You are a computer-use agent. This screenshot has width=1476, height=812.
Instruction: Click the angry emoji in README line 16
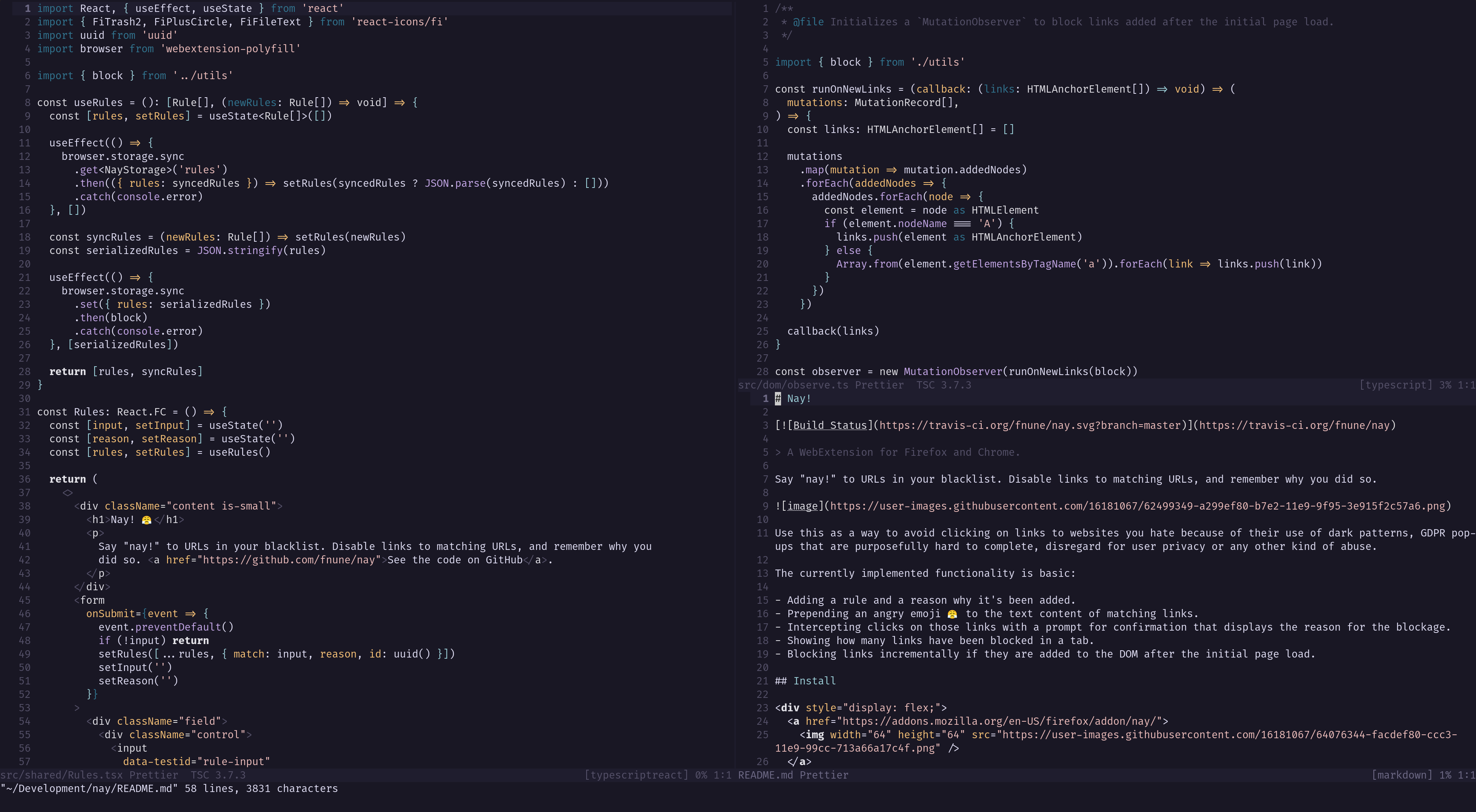coord(952,614)
